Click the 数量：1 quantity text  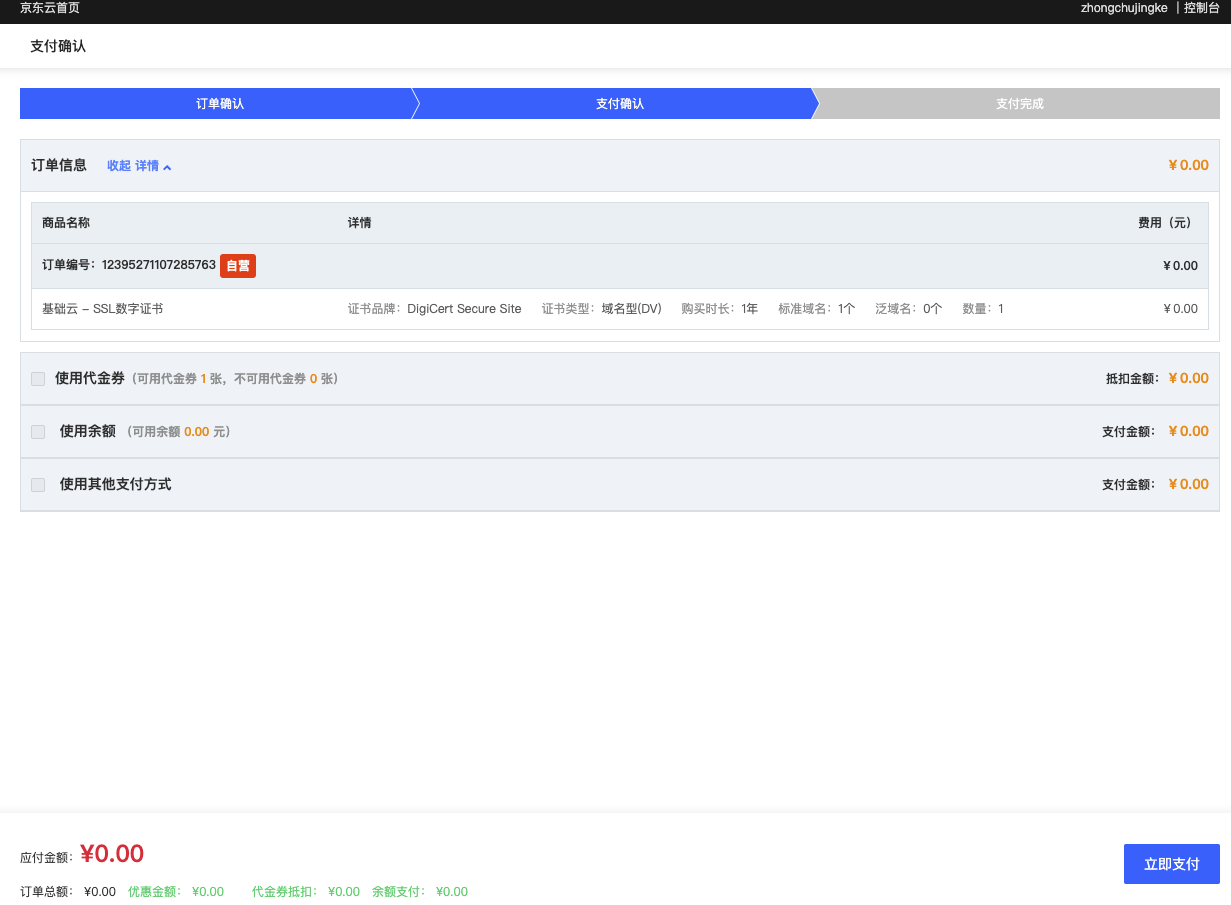982,309
